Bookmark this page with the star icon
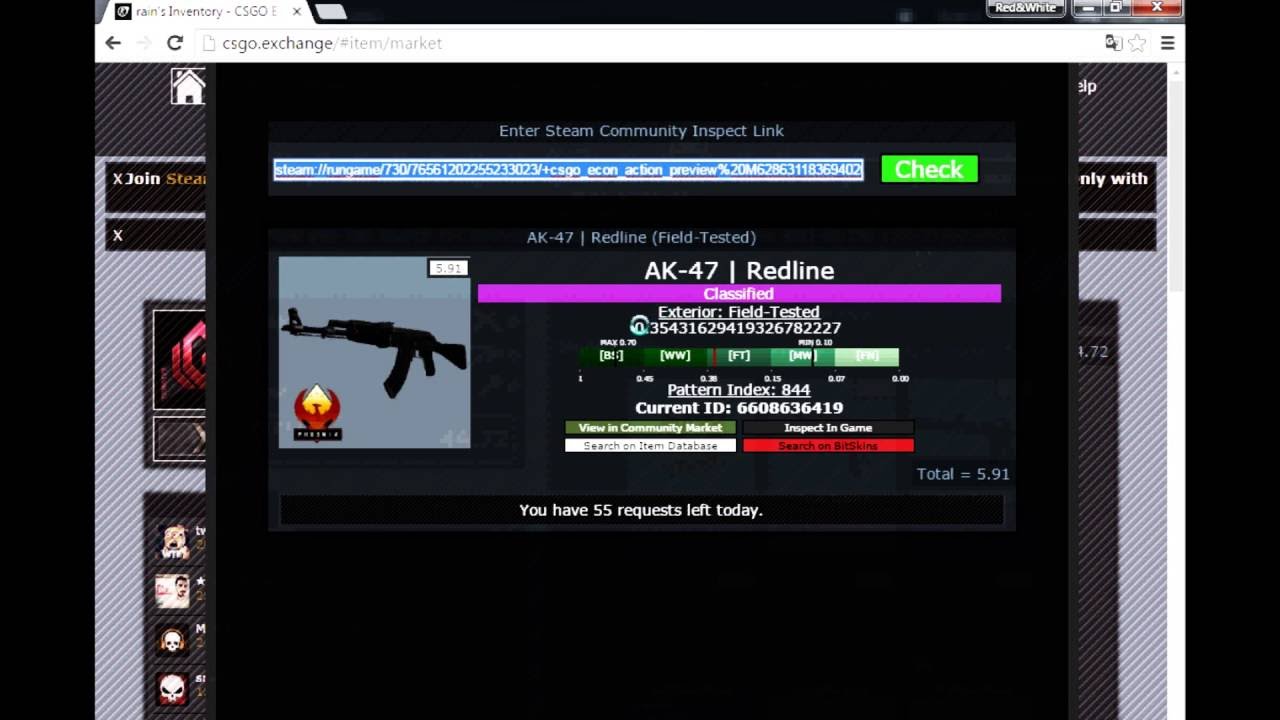 pyautogui.click(x=1138, y=43)
